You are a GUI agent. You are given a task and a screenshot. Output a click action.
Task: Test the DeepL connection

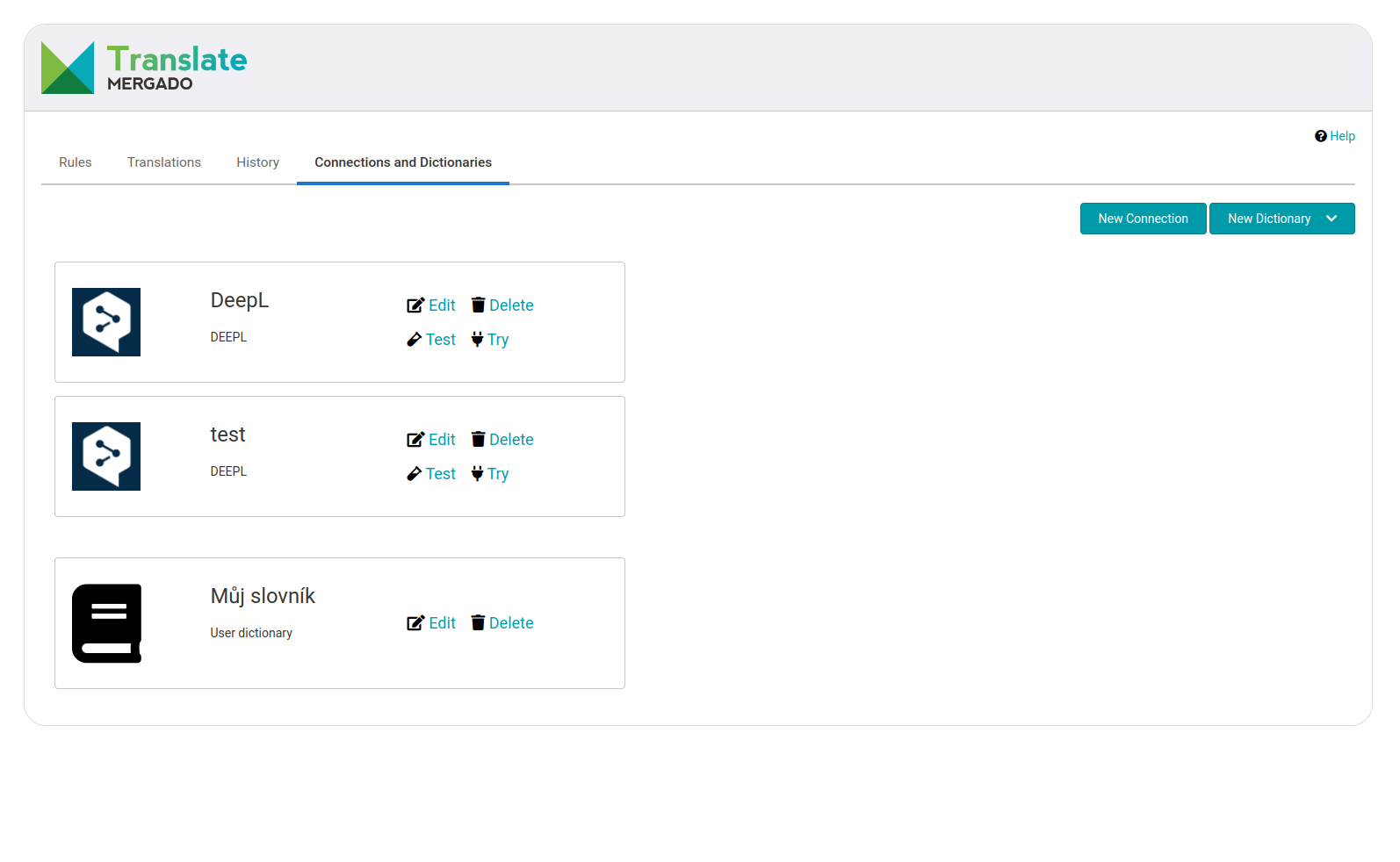[441, 340]
